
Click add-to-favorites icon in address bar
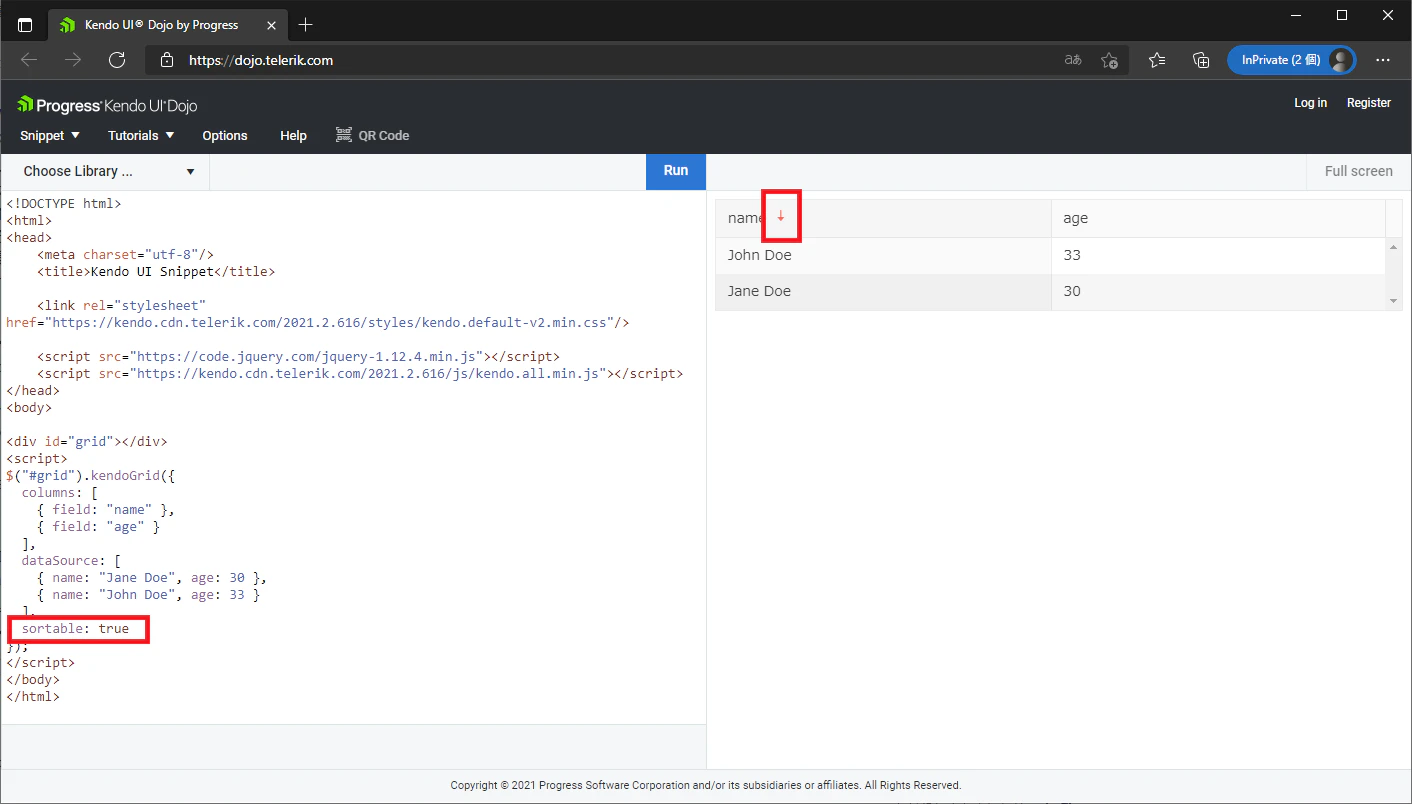[x=1109, y=60]
